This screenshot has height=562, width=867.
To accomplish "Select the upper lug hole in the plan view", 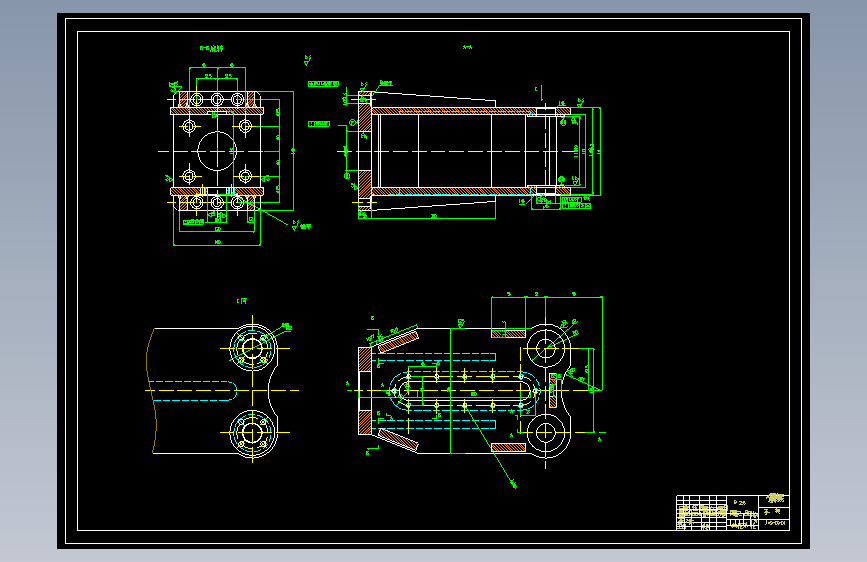I will (x=546, y=348).
